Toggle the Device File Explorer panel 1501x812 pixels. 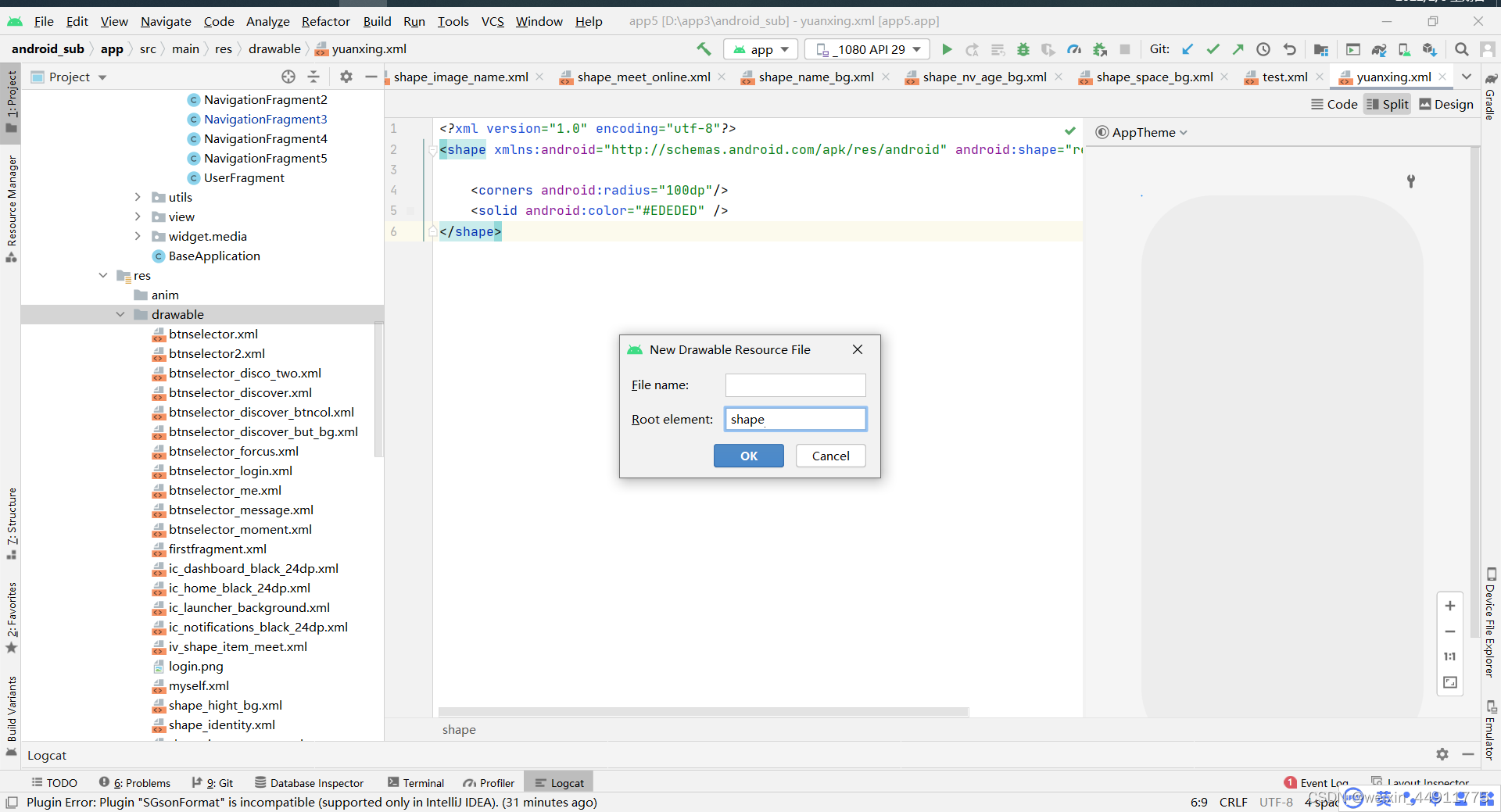pos(1491,622)
